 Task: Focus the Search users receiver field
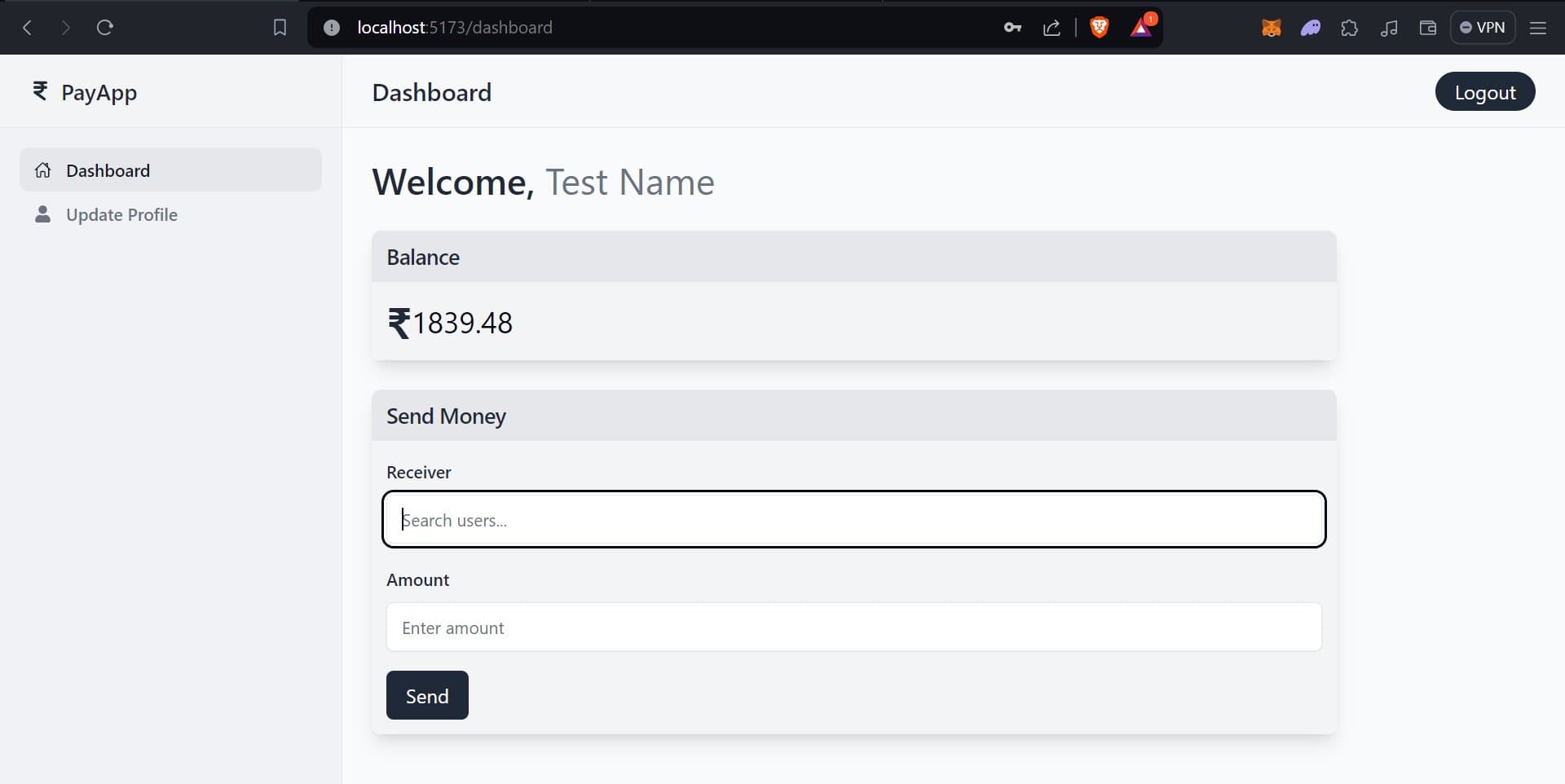coord(853,520)
